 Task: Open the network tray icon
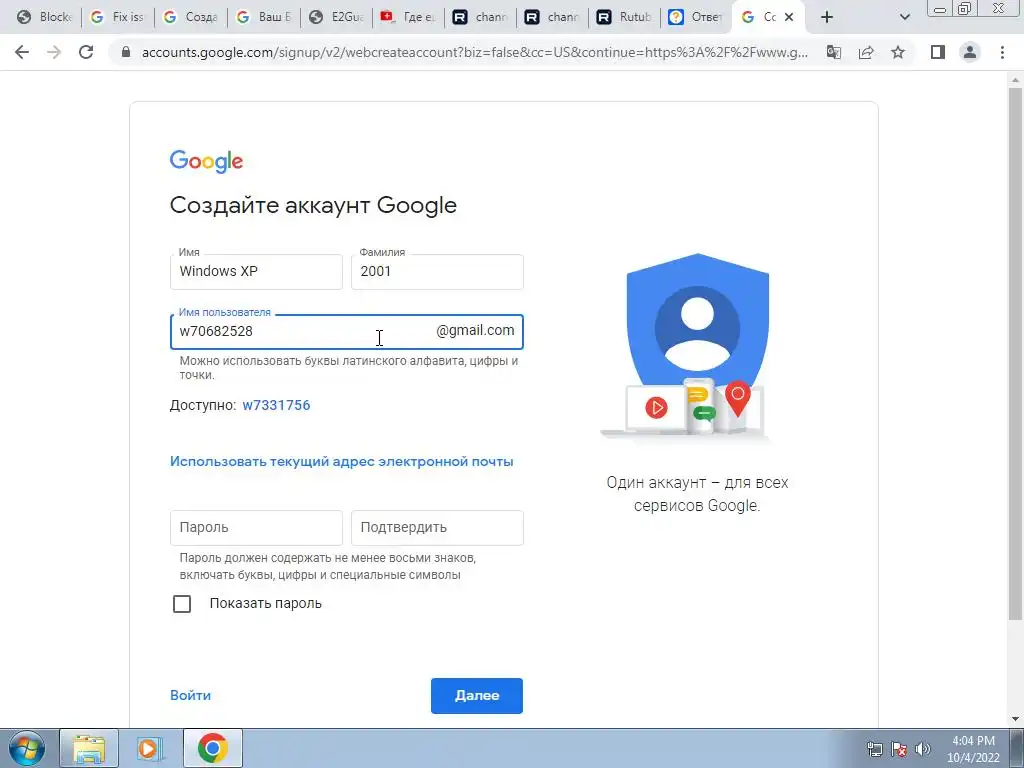point(874,749)
